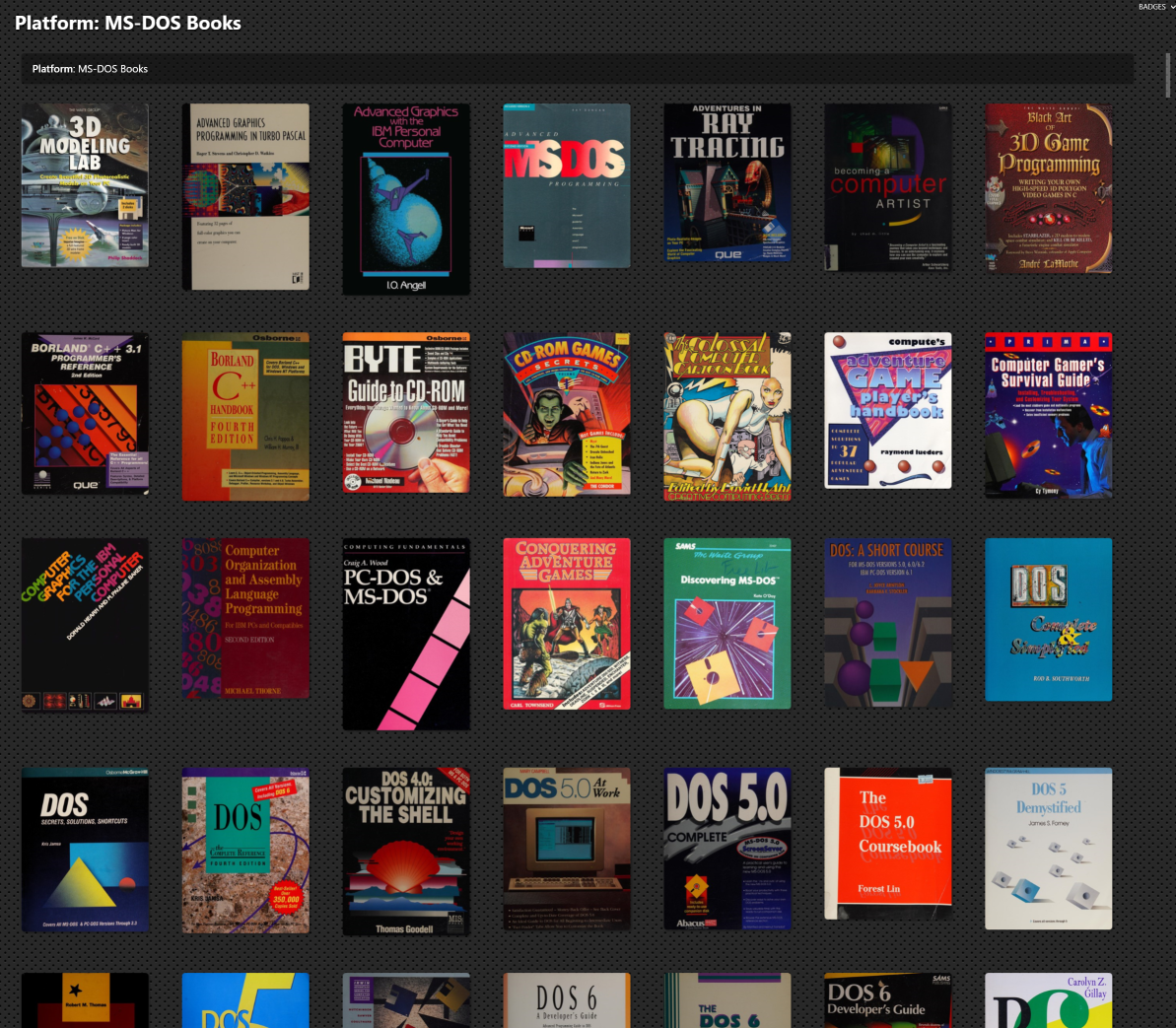Open Computer Gamer's Survival Guide

1049,415
